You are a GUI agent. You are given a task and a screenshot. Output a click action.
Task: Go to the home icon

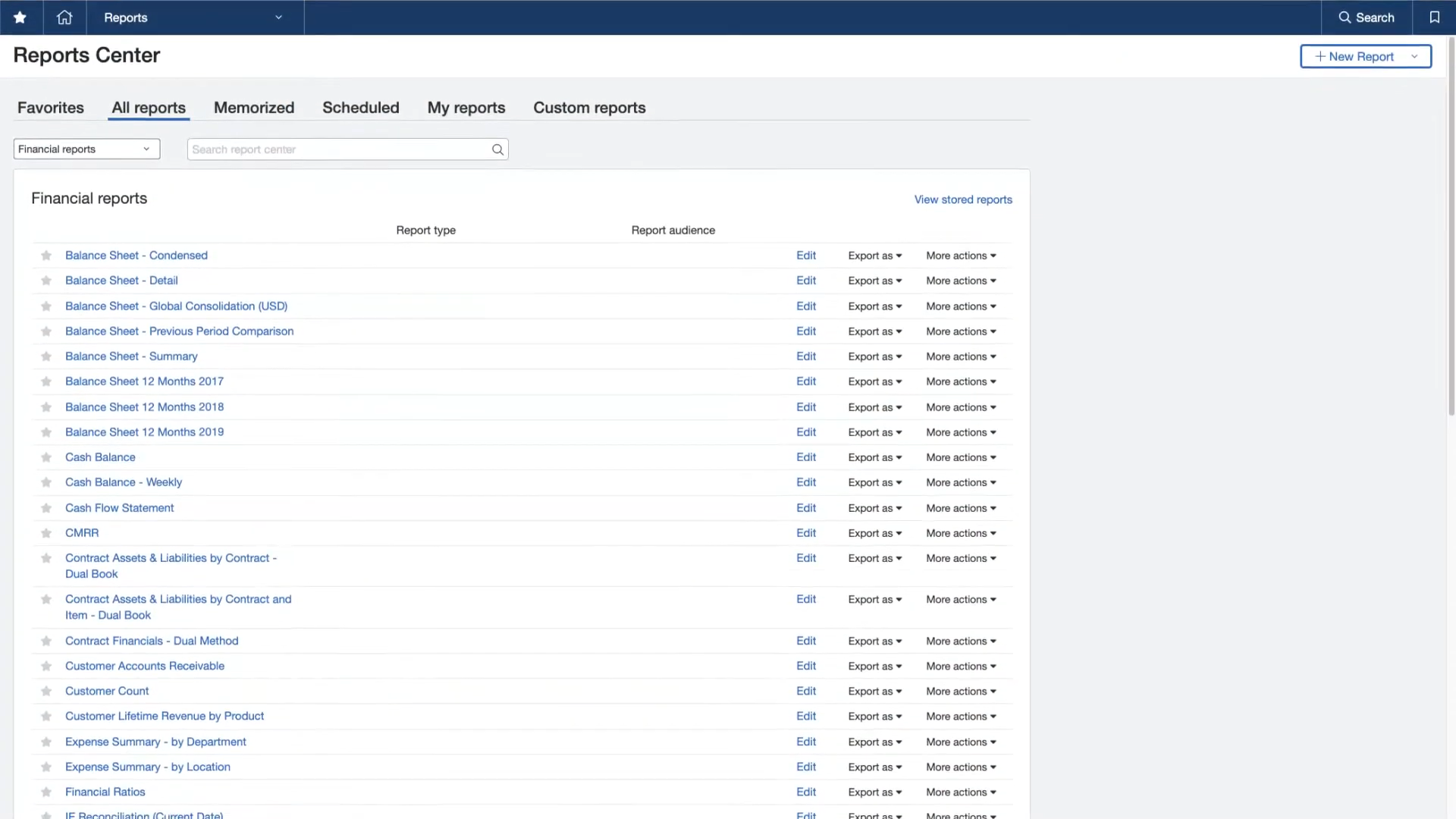coord(64,17)
